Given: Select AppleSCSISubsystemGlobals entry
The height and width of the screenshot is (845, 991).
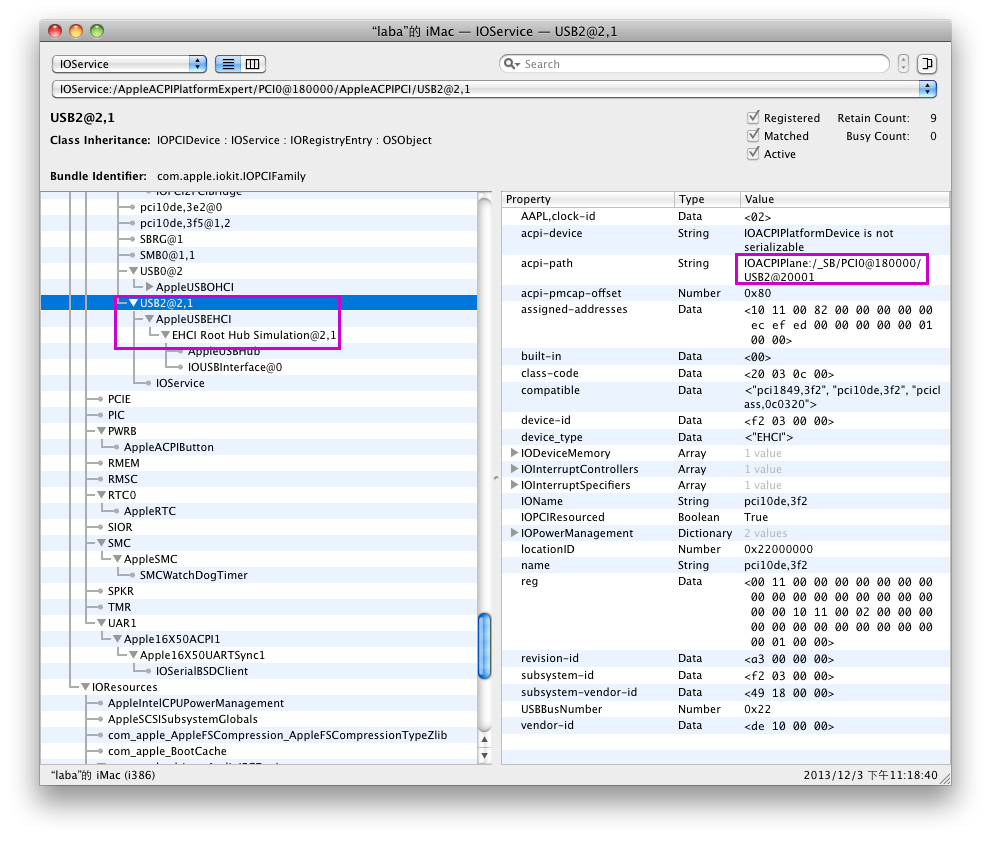Looking at the screenshot, I should point(183,719).
